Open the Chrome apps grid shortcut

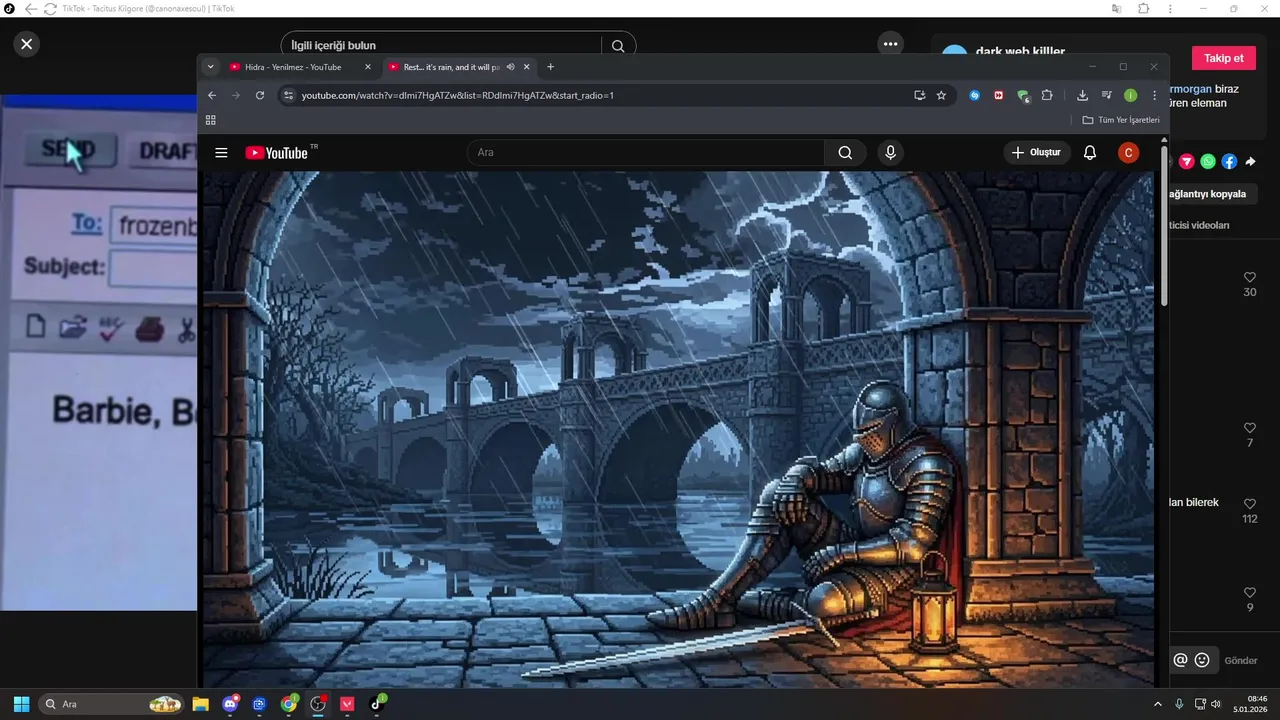click(x=211, y=120)
